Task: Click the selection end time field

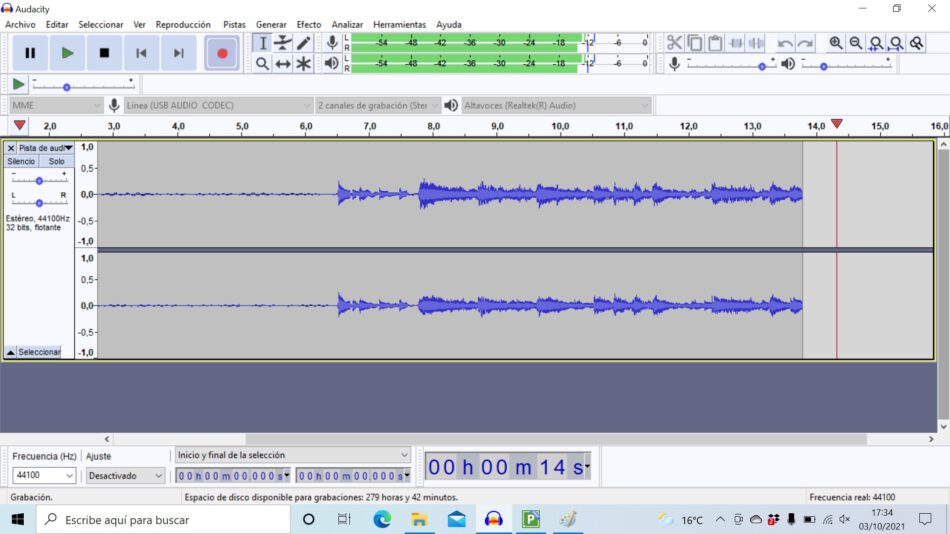Action: (x=354, y=476)
